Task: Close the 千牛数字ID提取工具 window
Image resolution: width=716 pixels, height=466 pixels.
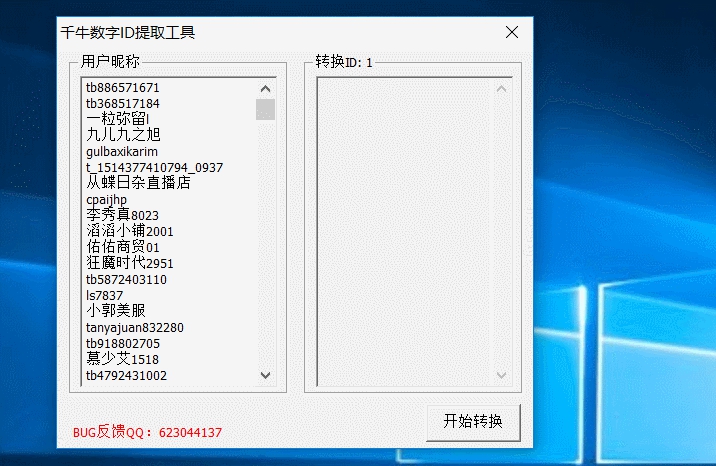Action: click(512, 32)
